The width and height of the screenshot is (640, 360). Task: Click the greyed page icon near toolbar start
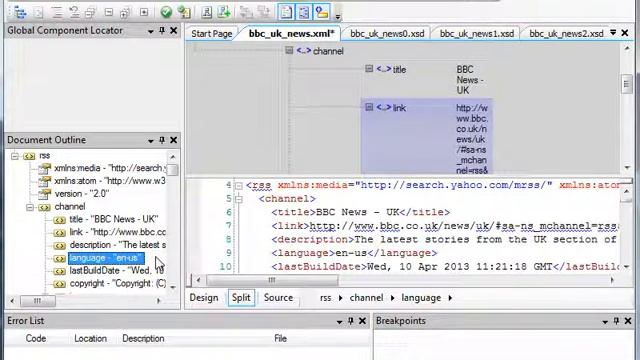[x=38, y=13]
